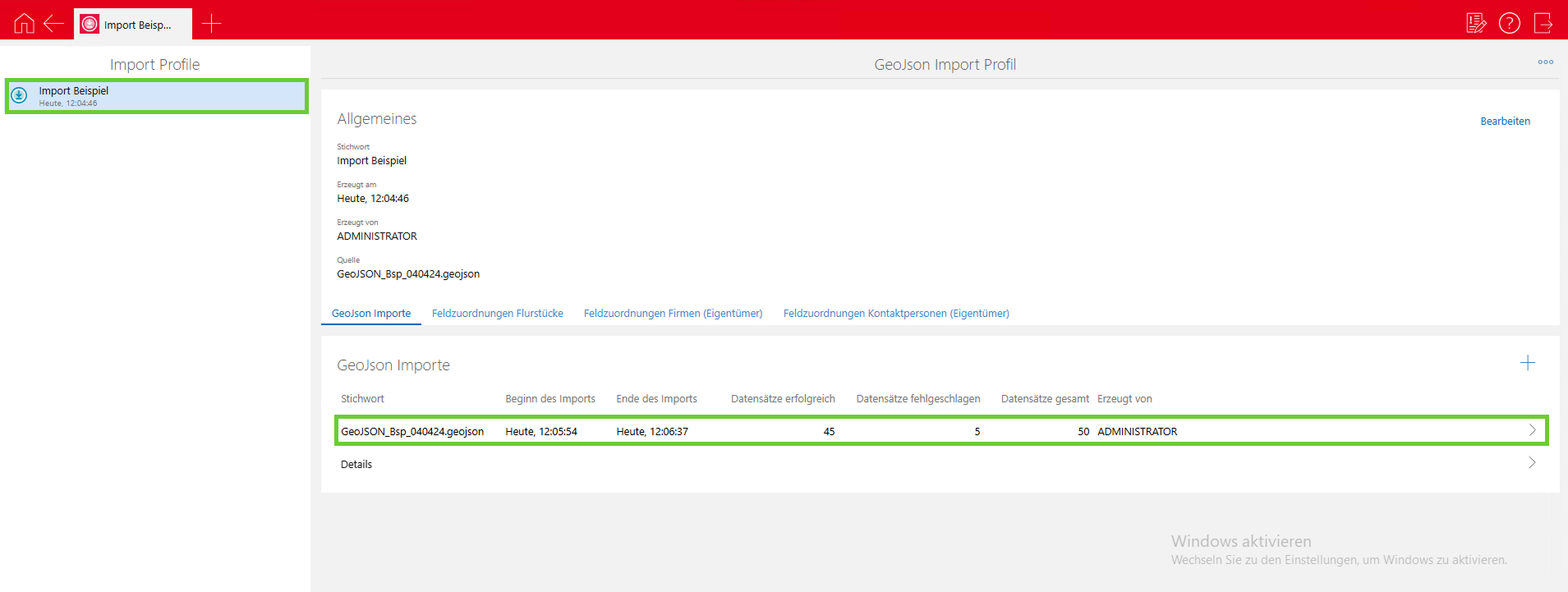Select the Import Beispiel profile in the list
Screen dimensions: 1568x592
point(157,96)
